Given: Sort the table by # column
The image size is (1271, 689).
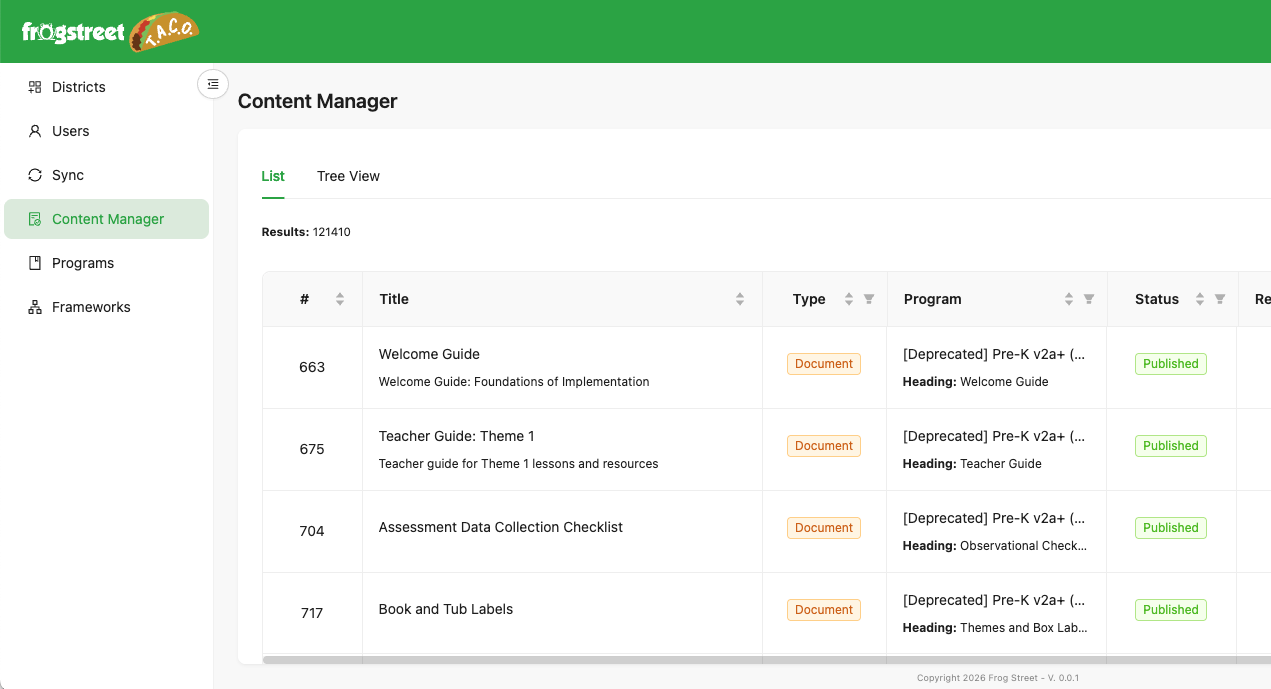Looking at the screenshot, I should [340, 299].
